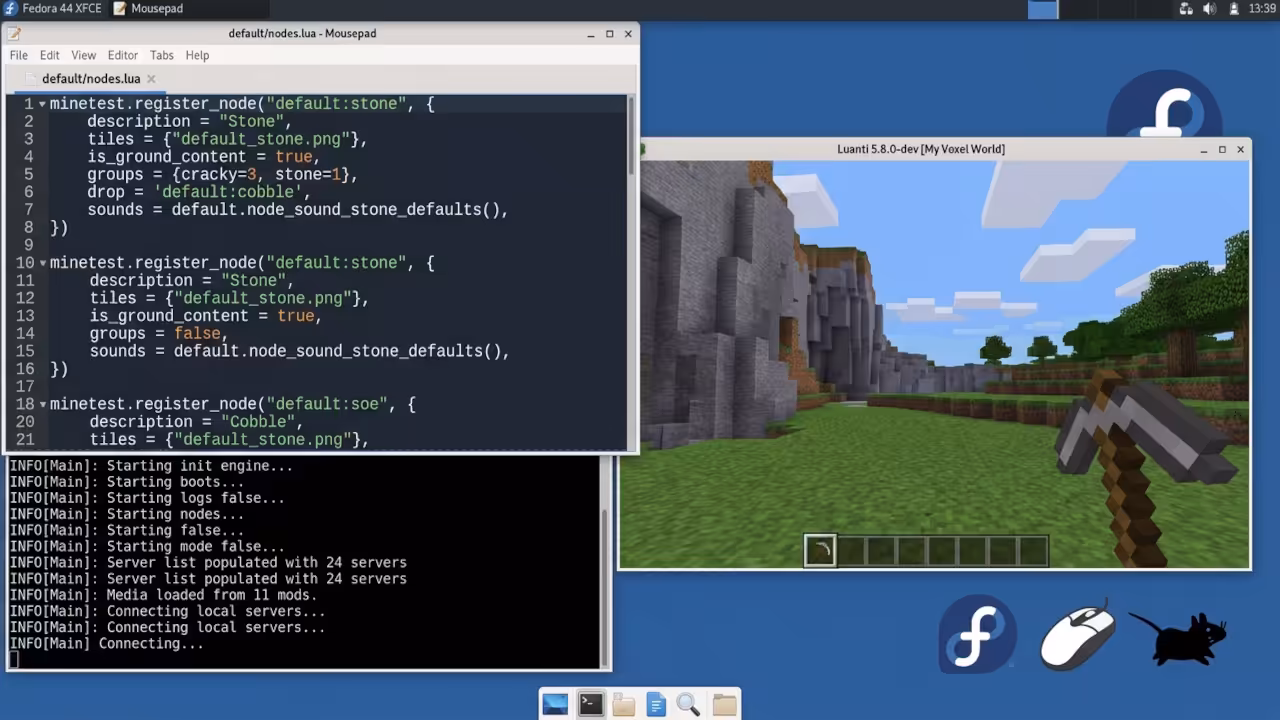Screen dimensions: 1280x720
Task: Maximize the Mousepad window
Action: (609, 34)
